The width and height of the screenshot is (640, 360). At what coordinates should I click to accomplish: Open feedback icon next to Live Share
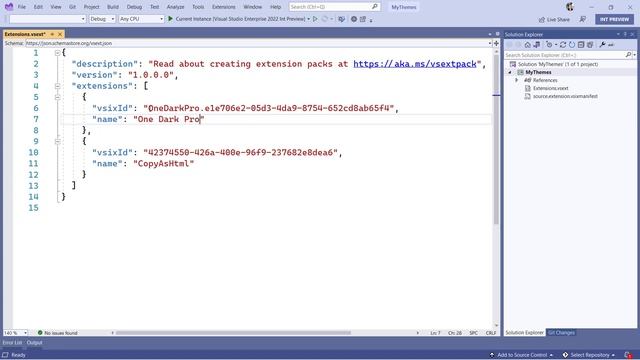[x=583, y=19]
